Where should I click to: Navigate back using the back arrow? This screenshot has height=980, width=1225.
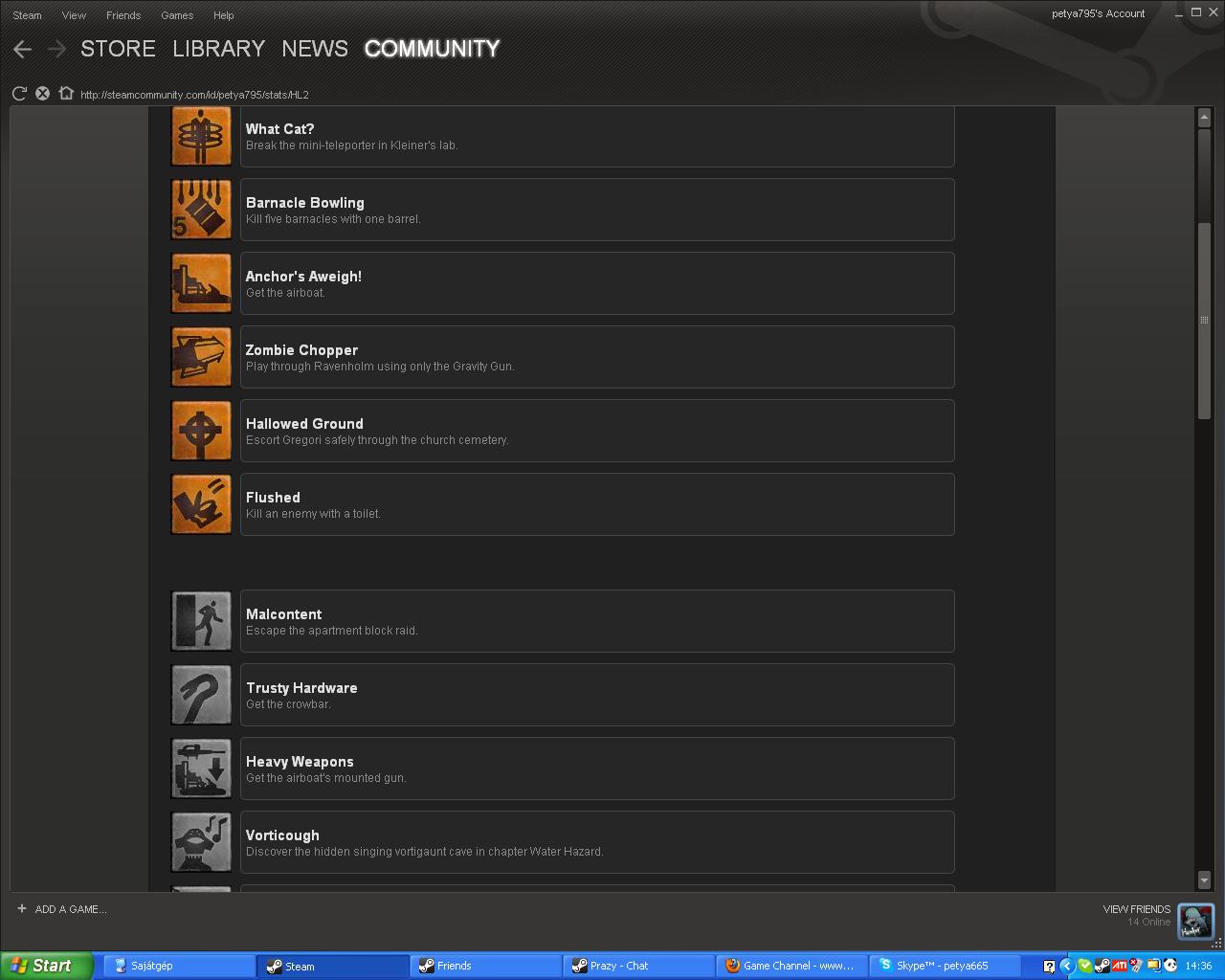22,49
